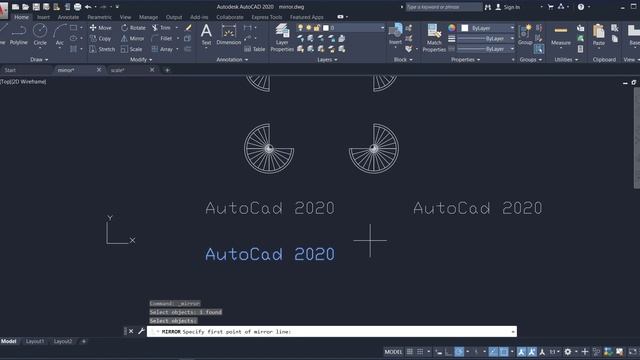The height and width of the screenshot is (360, 640).
Task: Click the object color wheel swatch
Action: point(451,28)
